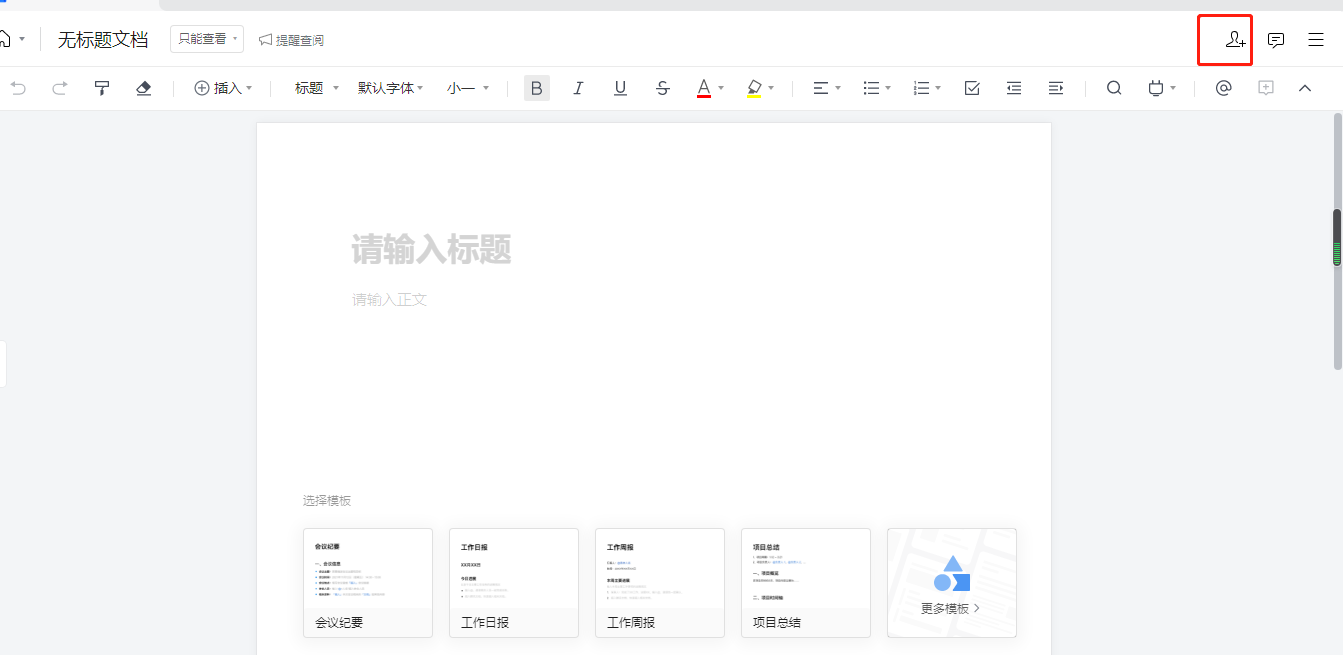Click the bulleted list icon
Screen dimensions: 1343x655
click(x=872, y=88)
